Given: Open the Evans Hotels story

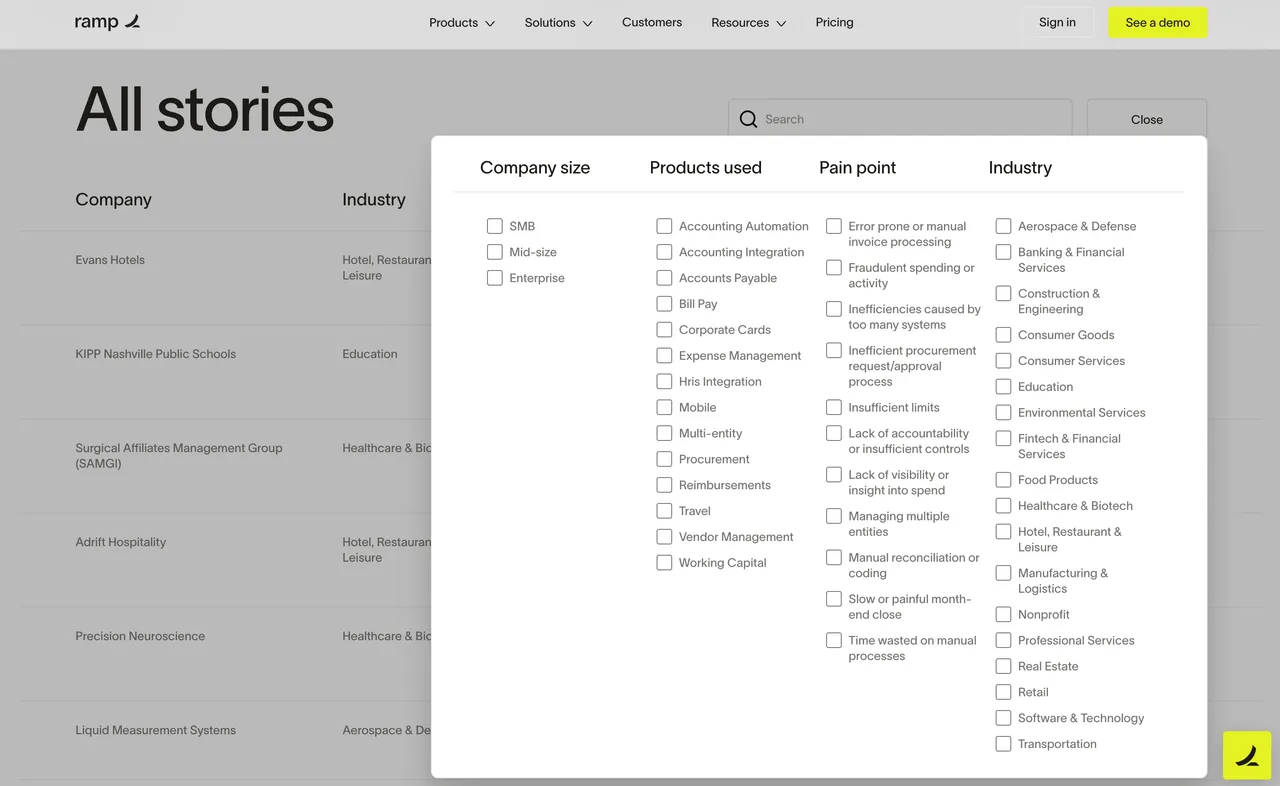Looking at the screenshot, I should pyautogui.click(x=110, y=260).
